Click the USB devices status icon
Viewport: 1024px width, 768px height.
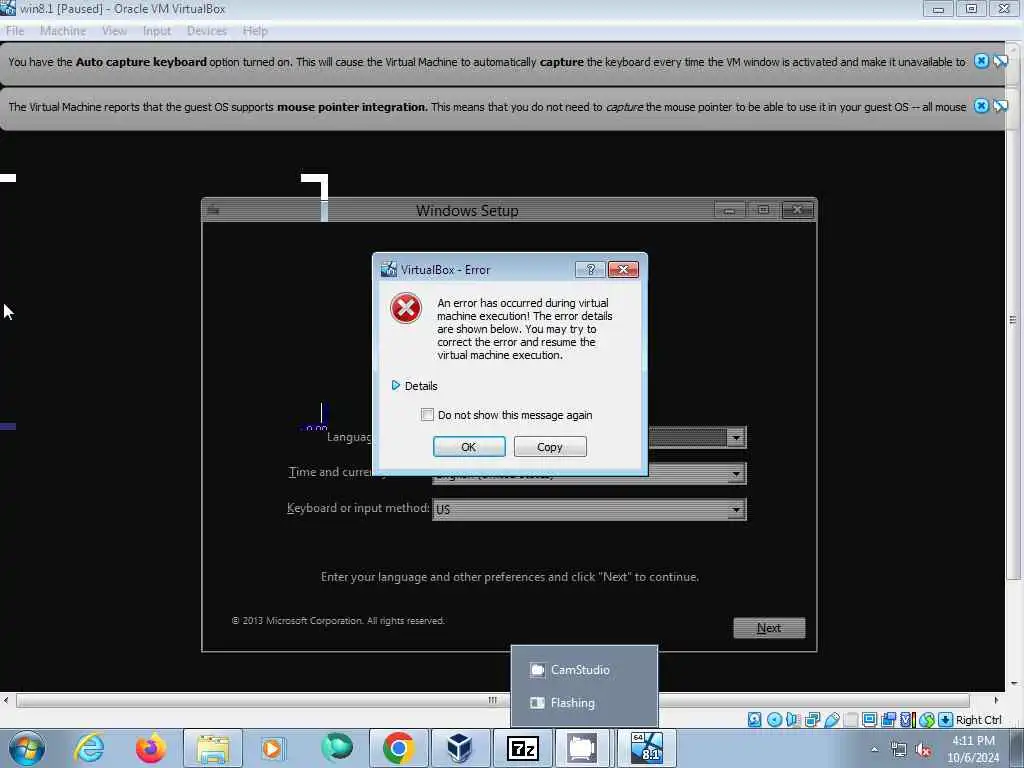(831, 720)
